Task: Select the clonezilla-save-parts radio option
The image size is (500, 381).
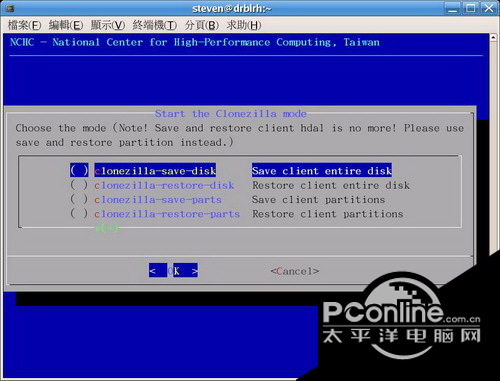Action: pos(79,199)
